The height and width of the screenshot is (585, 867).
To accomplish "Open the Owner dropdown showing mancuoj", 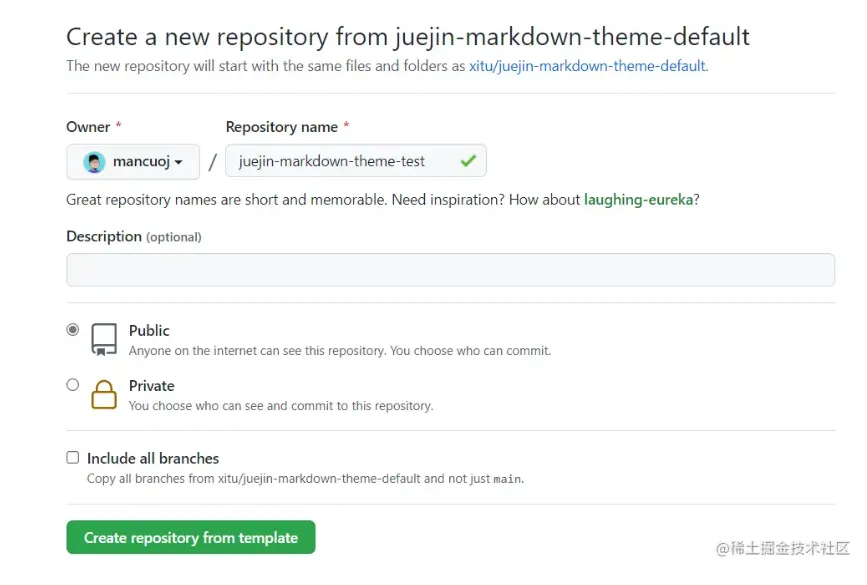I will click(x=133, y=161).
